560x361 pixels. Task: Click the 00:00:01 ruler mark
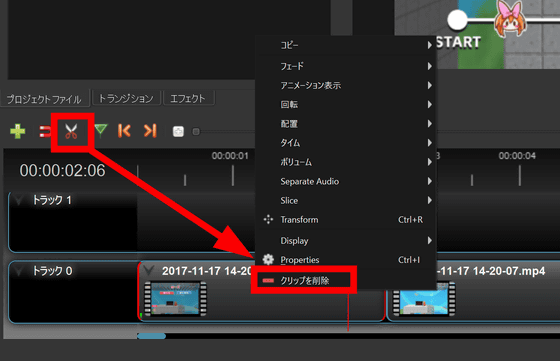tap(230, 156)
